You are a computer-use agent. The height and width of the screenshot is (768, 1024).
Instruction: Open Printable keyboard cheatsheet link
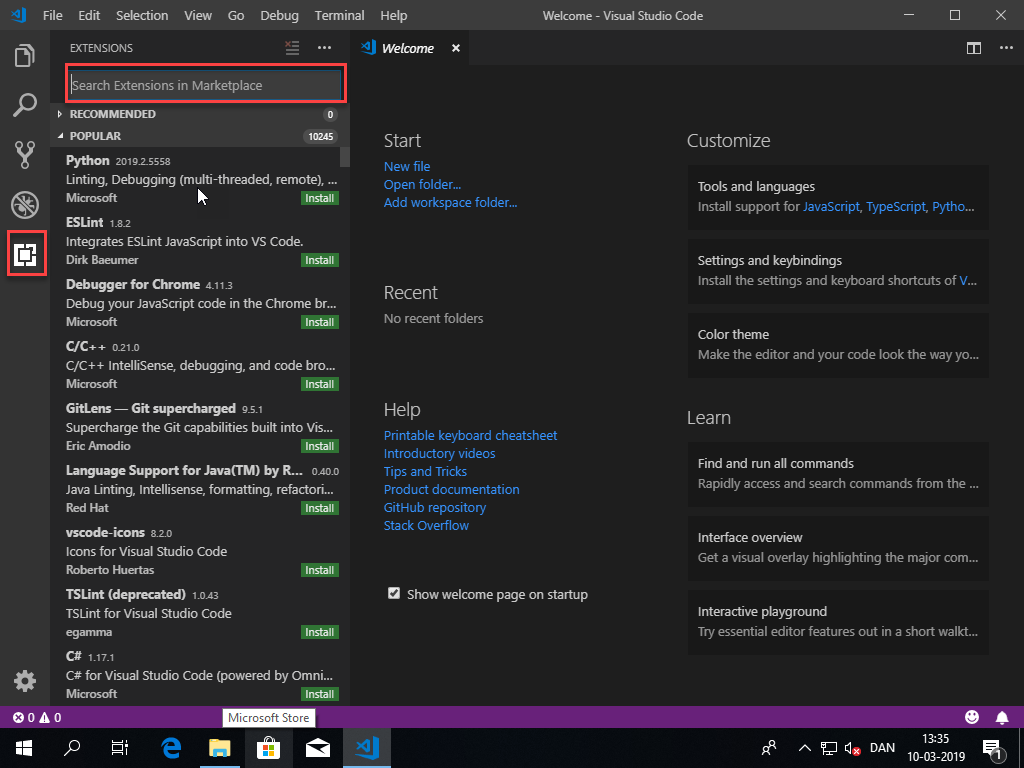tap(470, 436)
